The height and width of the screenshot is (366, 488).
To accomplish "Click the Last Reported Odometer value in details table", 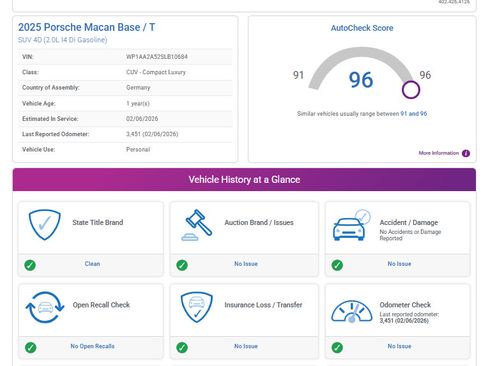I will [152, 134].
